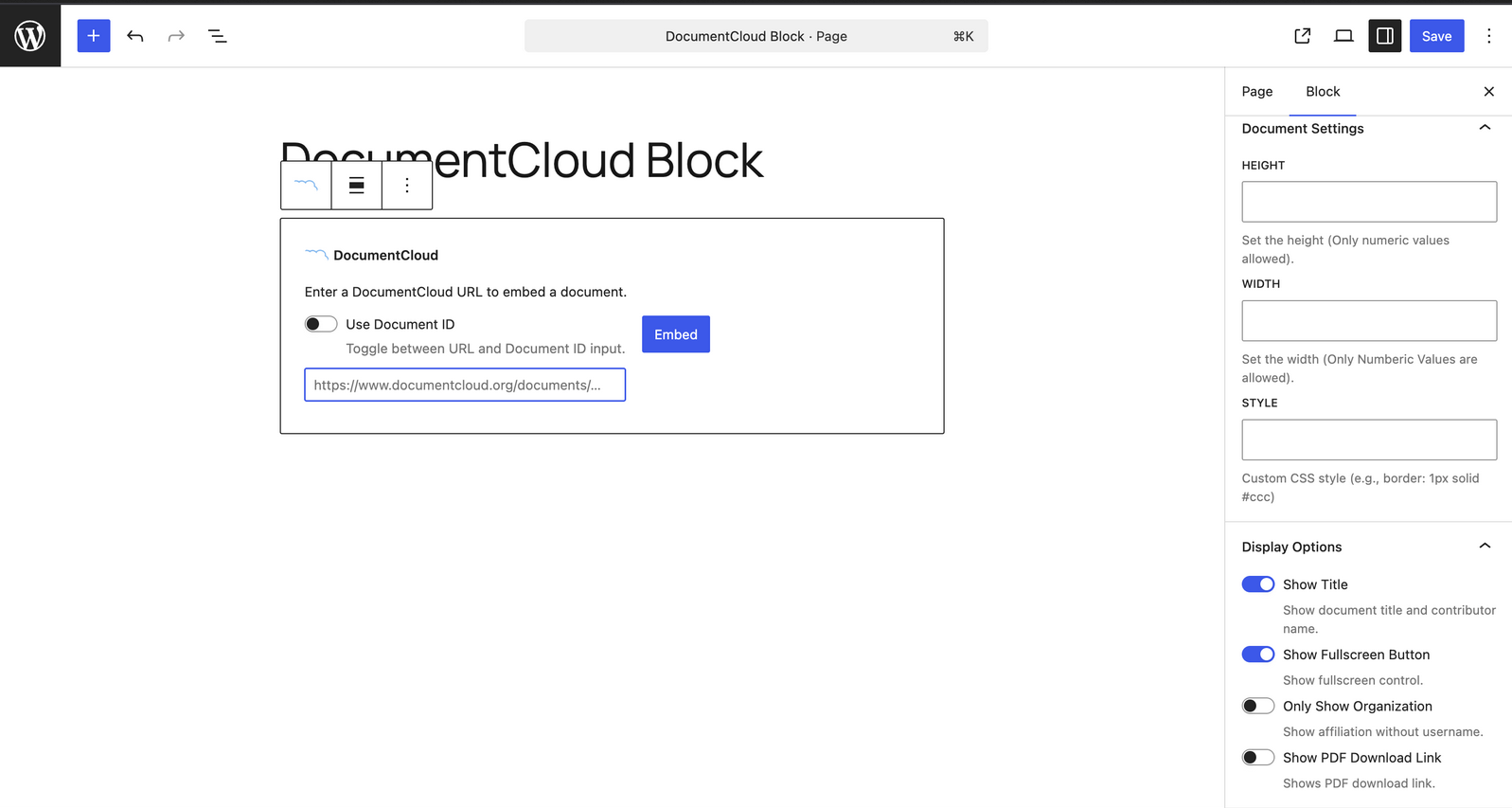Open block options in block toolbar
The height and width of the screenshot is (808, 1512).
click(407, 185)
